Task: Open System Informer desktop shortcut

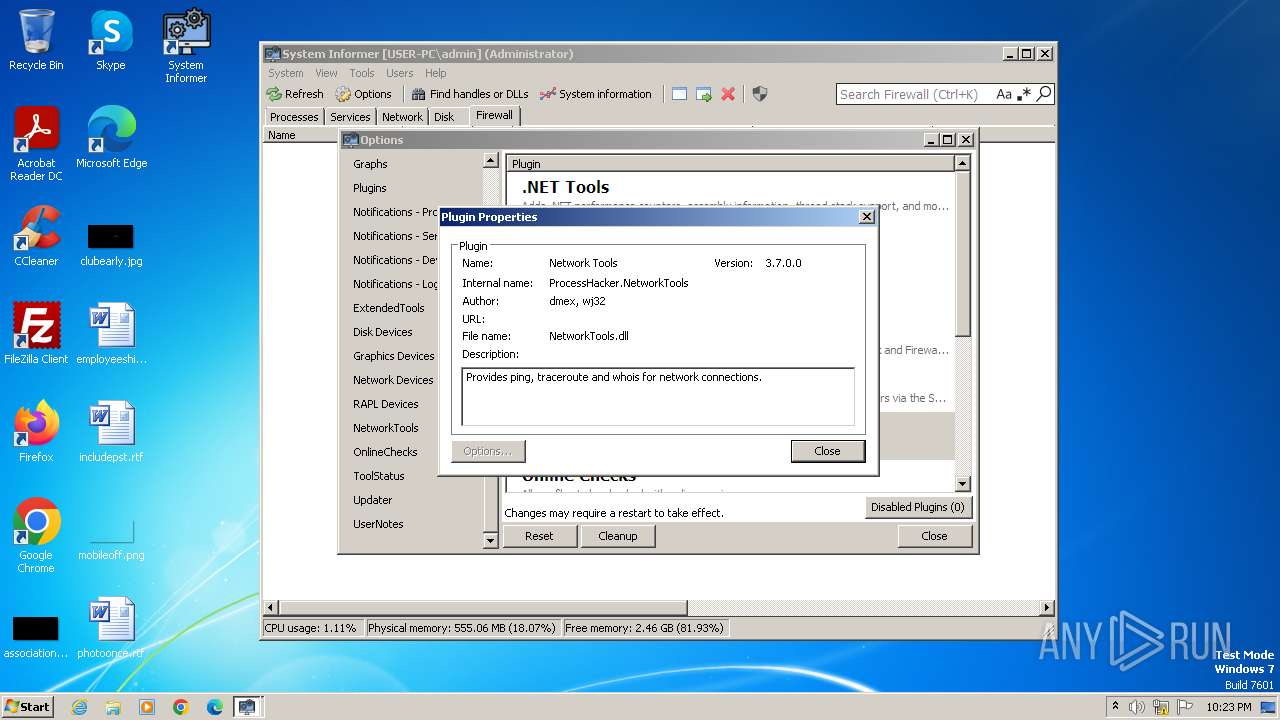Action: click(x=186, y=46)
